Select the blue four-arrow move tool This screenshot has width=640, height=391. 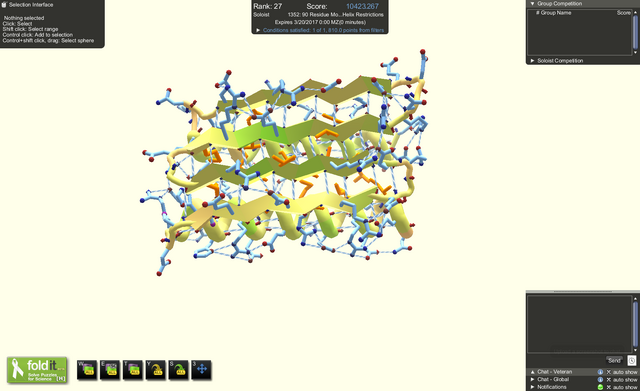201,370
